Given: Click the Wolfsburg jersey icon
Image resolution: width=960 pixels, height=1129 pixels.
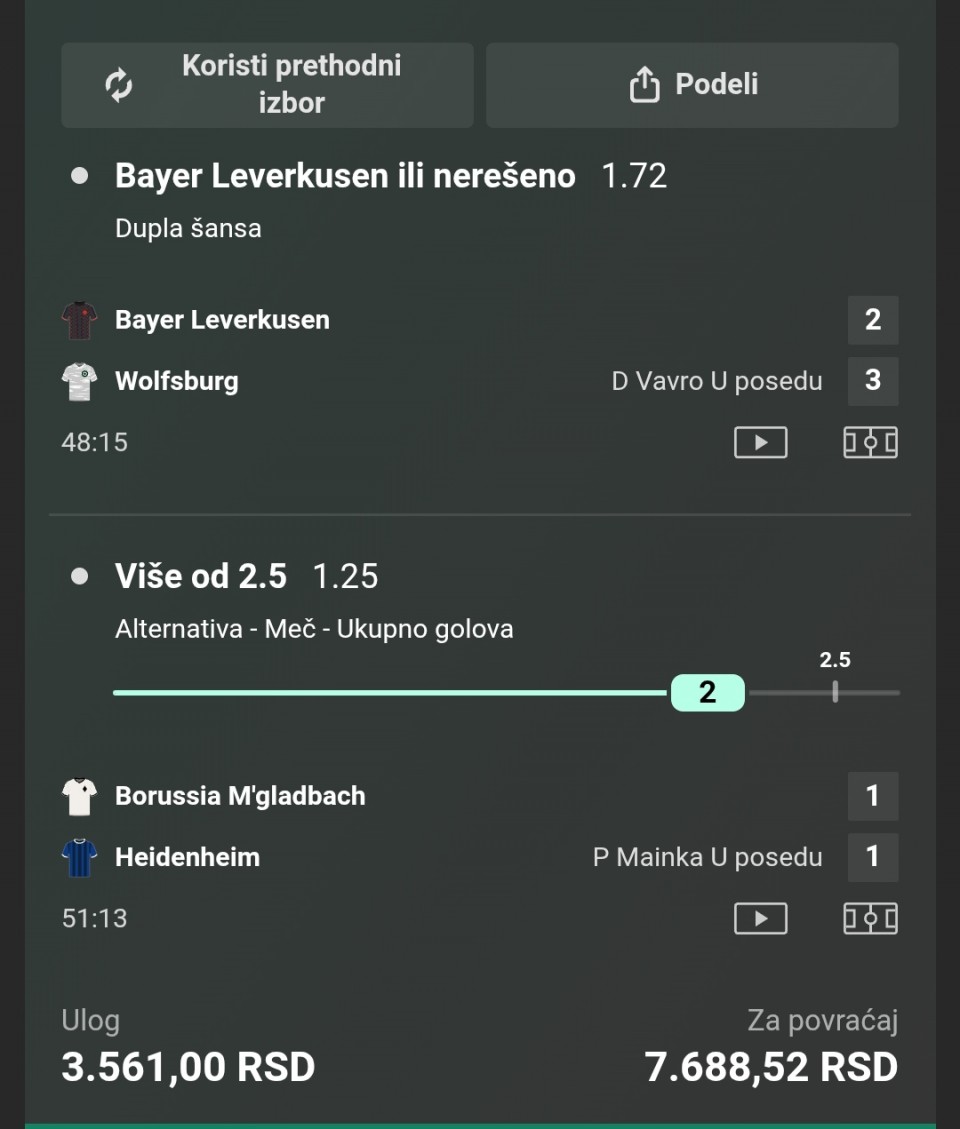Looking at the screenshot, I should coord(79,381).
